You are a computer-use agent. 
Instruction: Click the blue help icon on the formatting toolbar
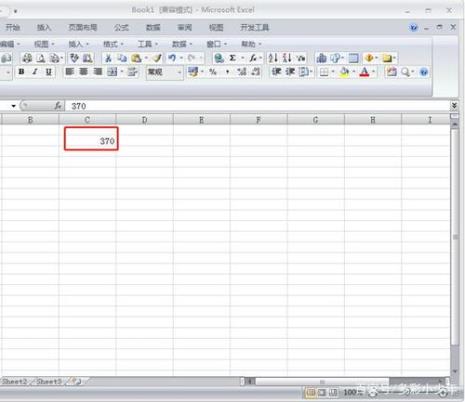tap(424, 72)
